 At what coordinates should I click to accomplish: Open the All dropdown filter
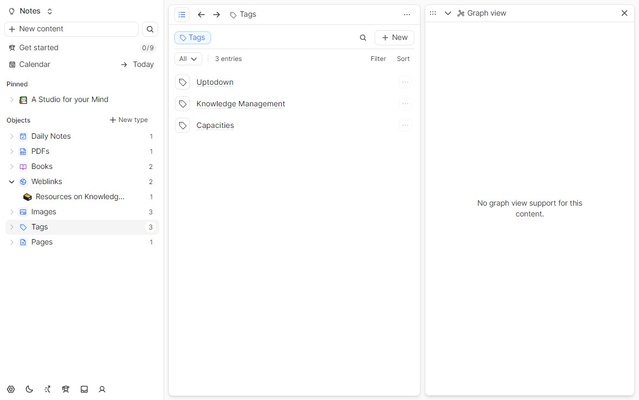tap(188, 59)
